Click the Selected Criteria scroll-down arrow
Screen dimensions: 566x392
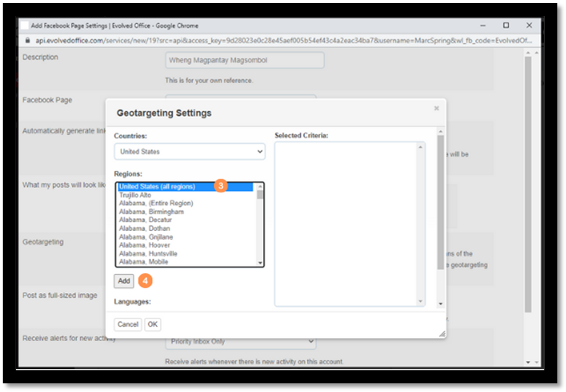pyautogui.click(x=420, y=301)
